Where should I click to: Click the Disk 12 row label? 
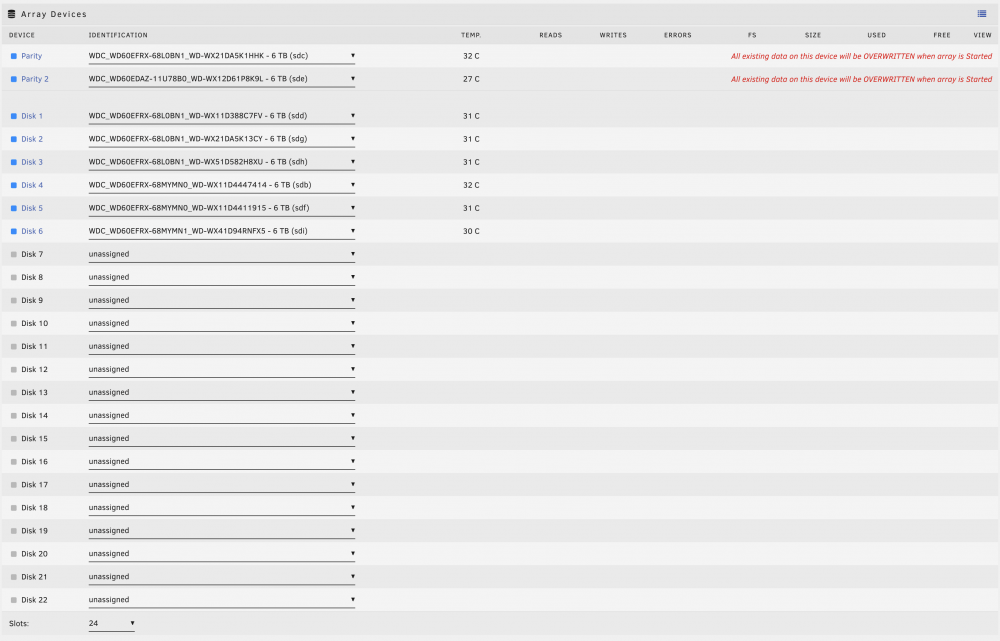point(34,369)
